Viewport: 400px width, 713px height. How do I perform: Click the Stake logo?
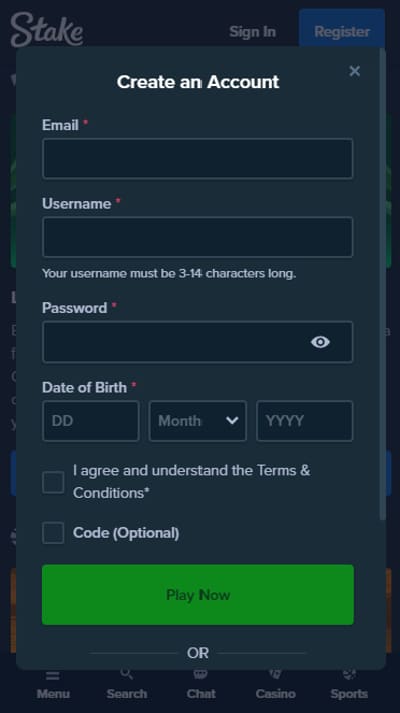click(x=47, y=29)
